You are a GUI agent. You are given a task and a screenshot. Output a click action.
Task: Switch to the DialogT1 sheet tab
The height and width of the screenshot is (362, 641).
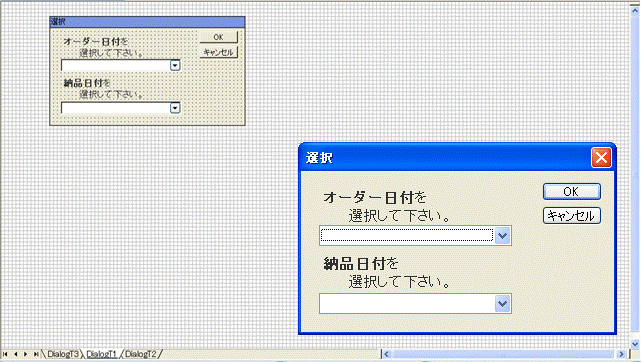click(101, 354)
